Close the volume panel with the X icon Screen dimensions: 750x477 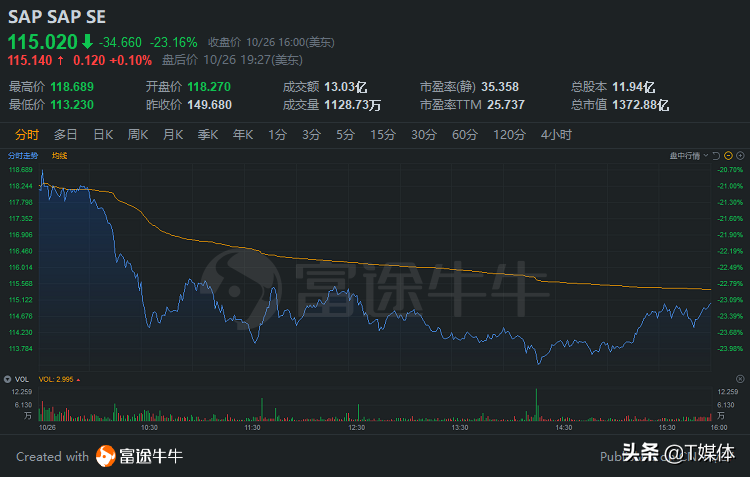[740, 379]
